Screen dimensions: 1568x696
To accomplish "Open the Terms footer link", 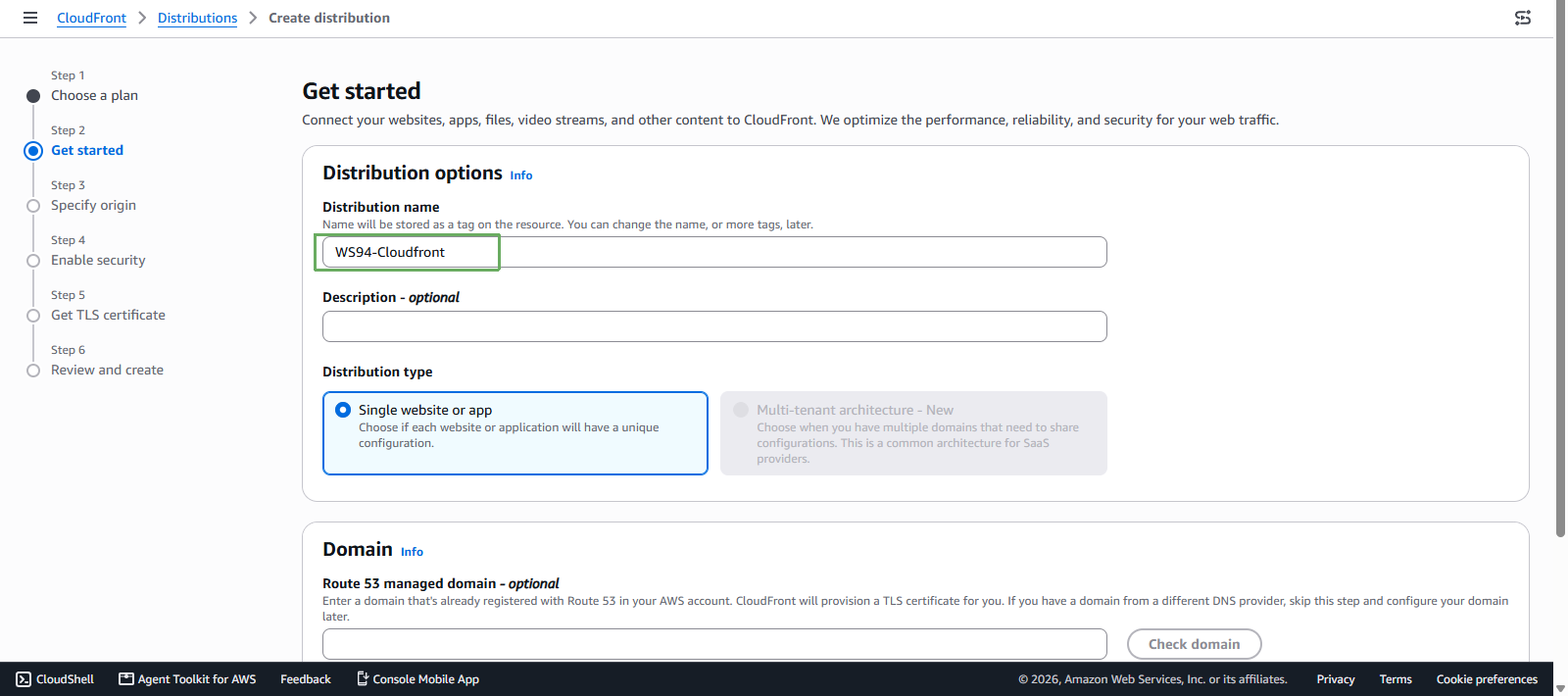I will click(1396, 679).
